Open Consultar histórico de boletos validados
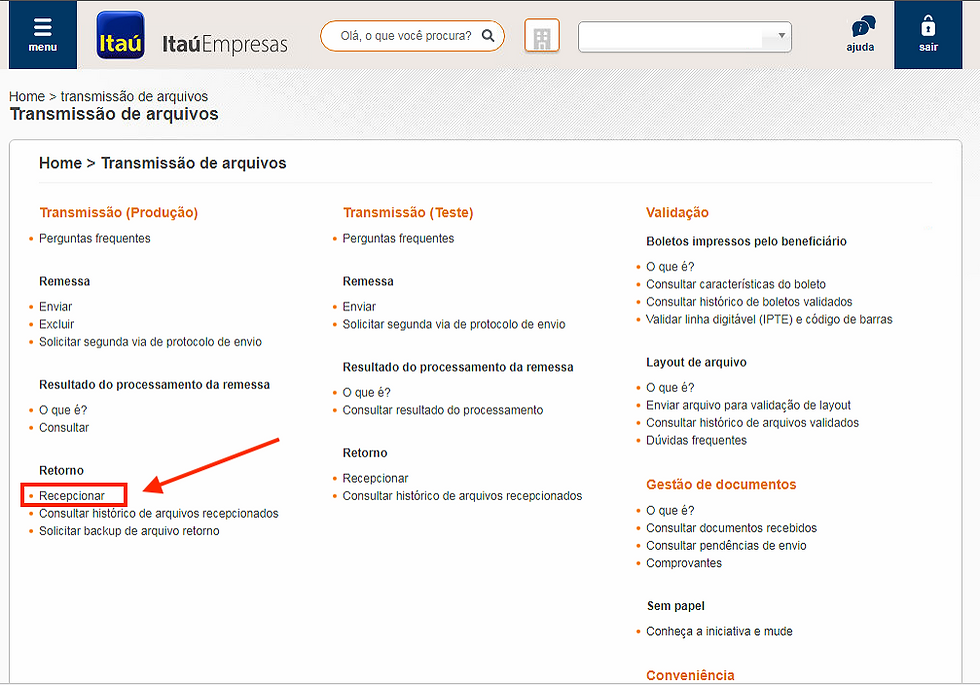980x685 pixels. [x=749, y=301]
